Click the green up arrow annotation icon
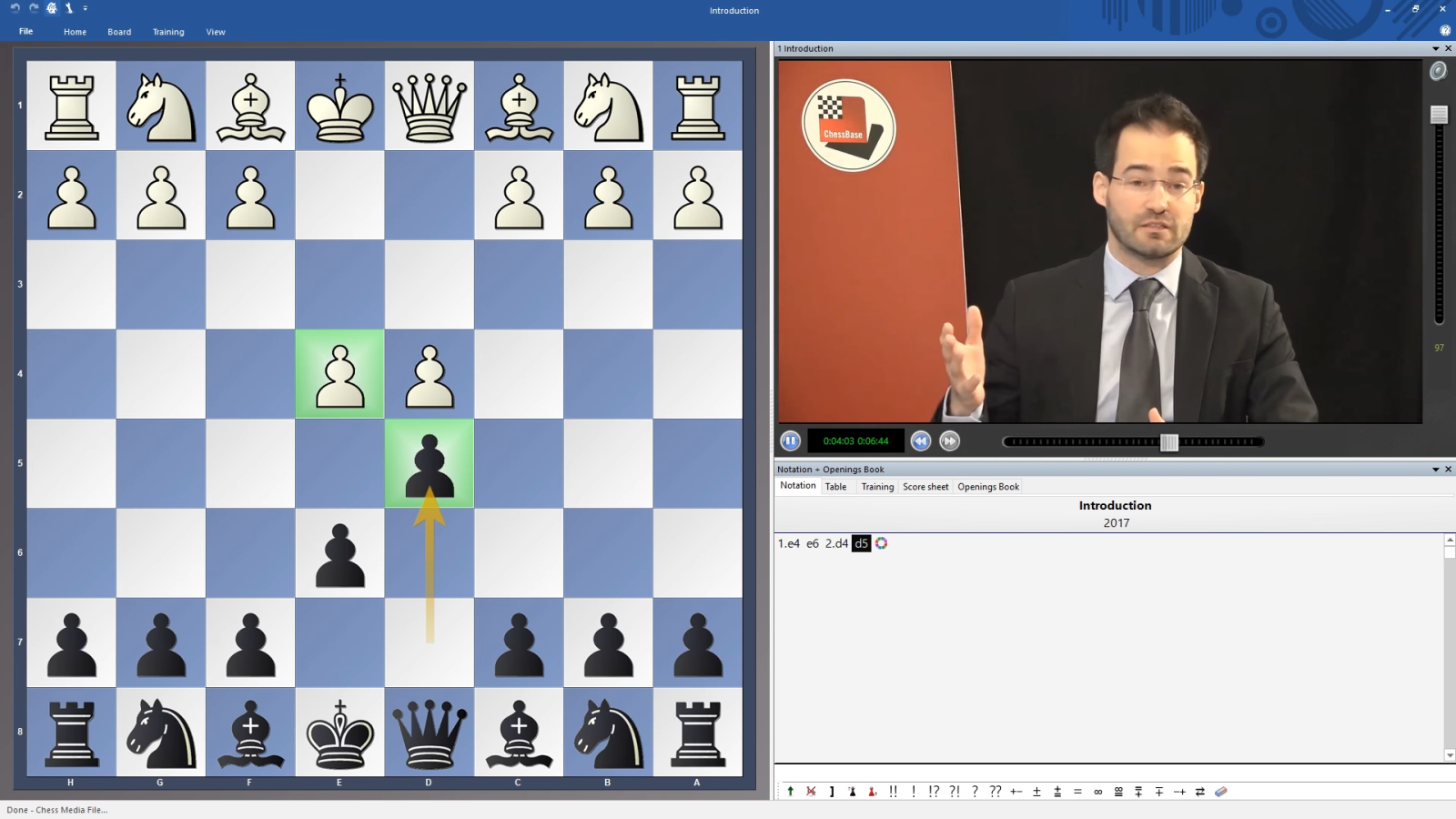1456x819 pixels. 790,792
